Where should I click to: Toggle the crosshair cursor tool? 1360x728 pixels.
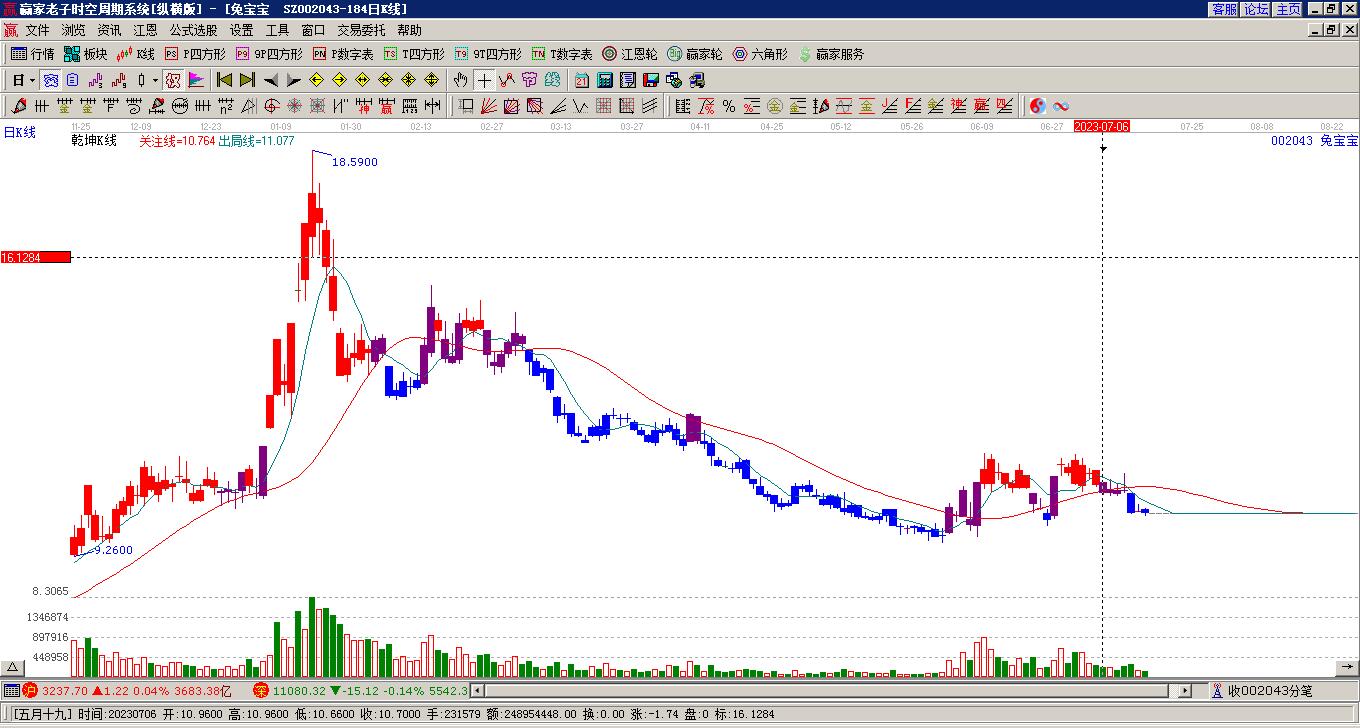pos(484,80)
